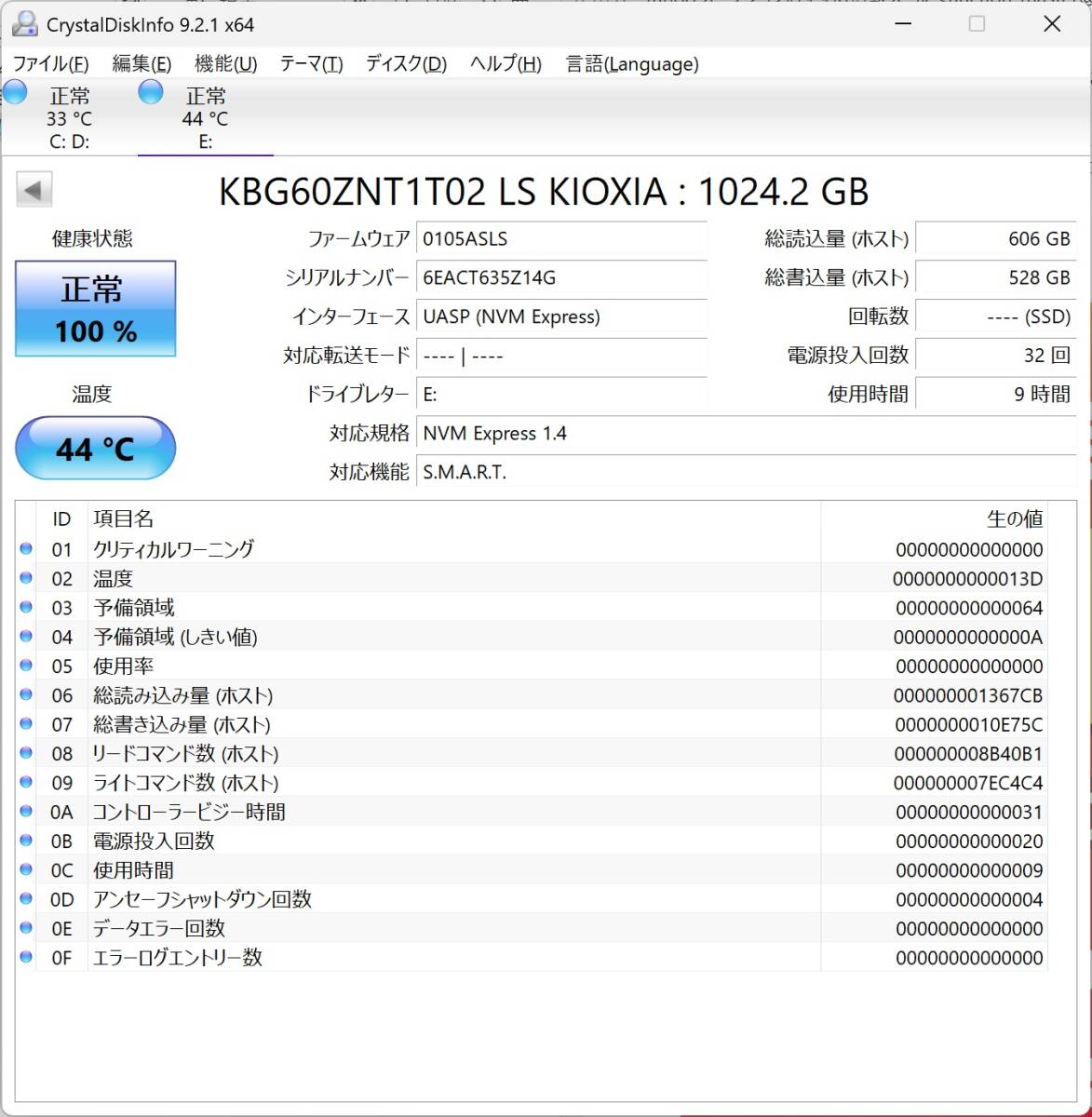Click the S.M.A.R.T. features field
This screenshot has height=1117, width=1092.
746,472
